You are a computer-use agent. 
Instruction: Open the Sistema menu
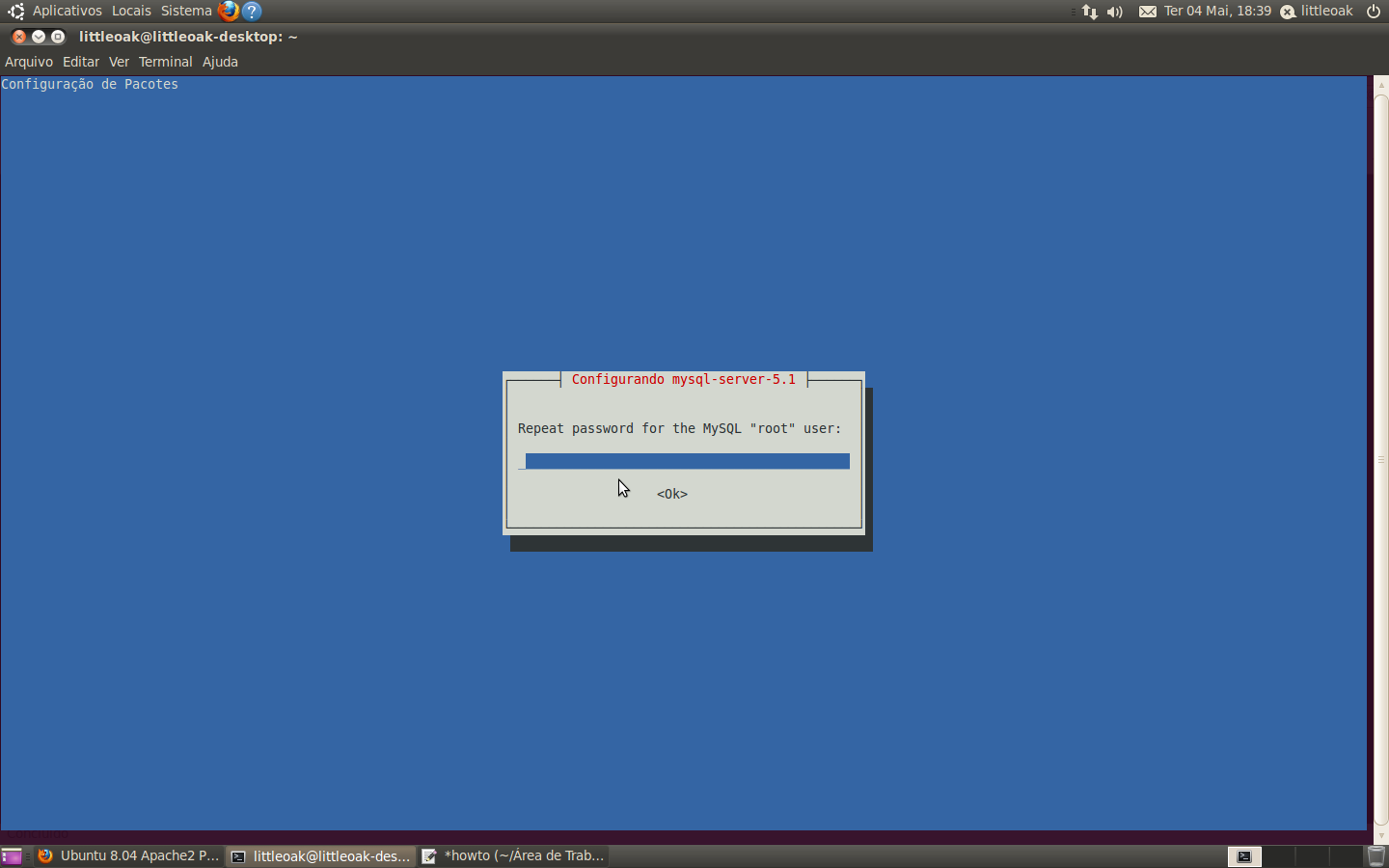coord(186,11)
